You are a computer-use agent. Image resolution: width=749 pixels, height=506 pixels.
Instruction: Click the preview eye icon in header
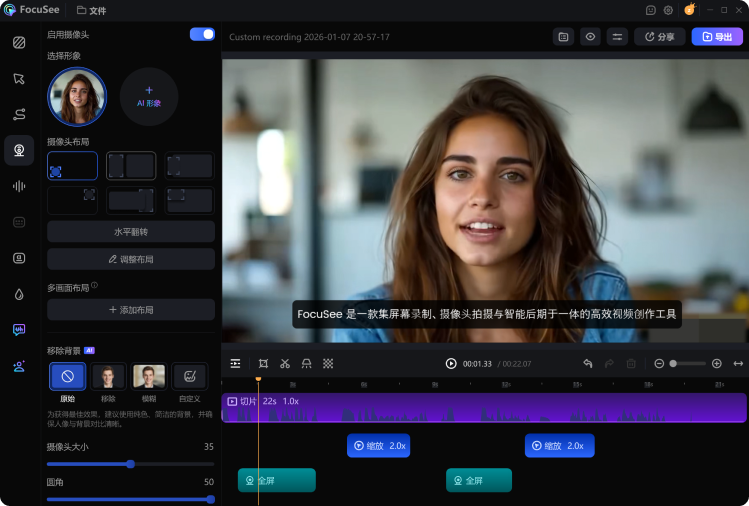pyautogui.click(x=590, y=37)
